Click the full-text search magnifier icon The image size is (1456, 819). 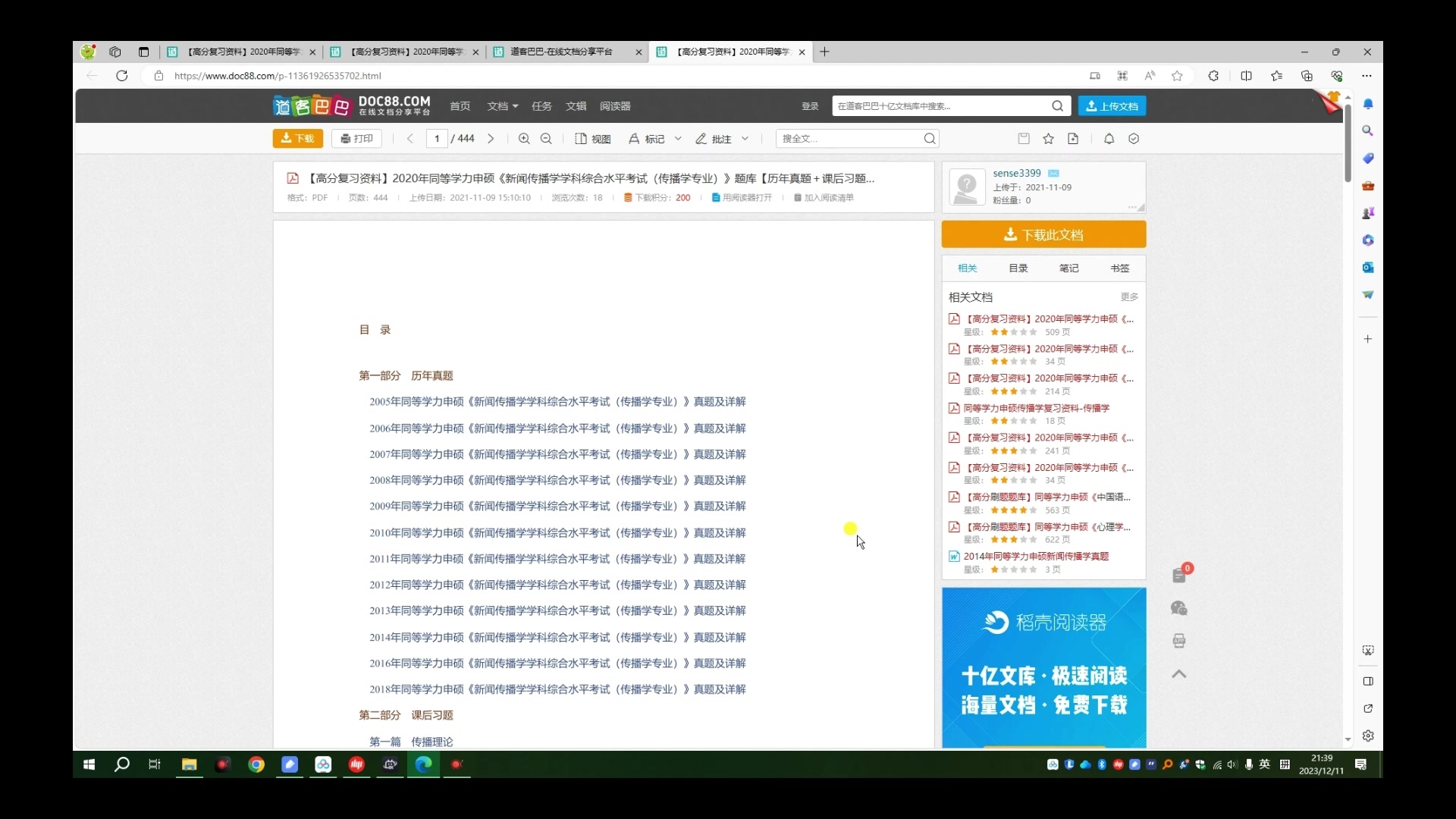tap(930, 139)
